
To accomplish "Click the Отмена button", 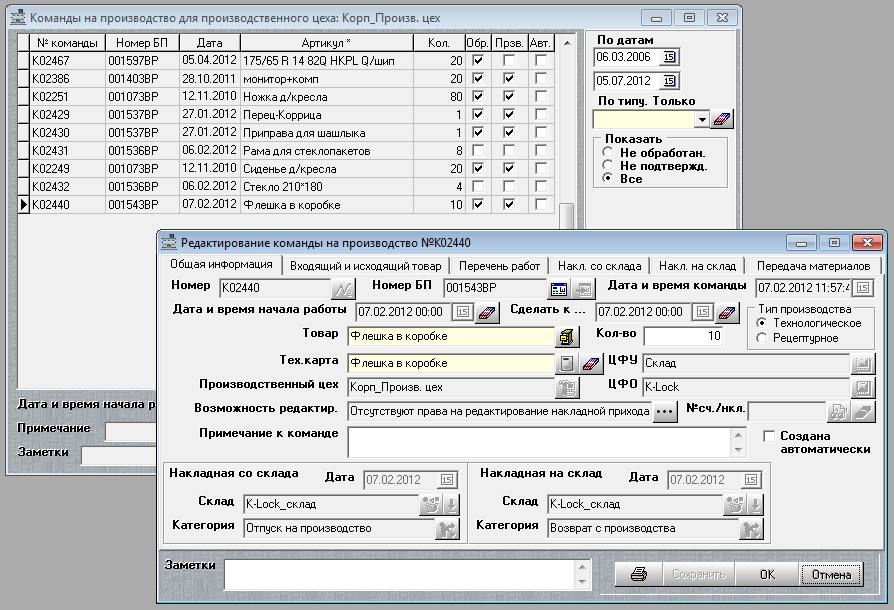I will [831, 575].
